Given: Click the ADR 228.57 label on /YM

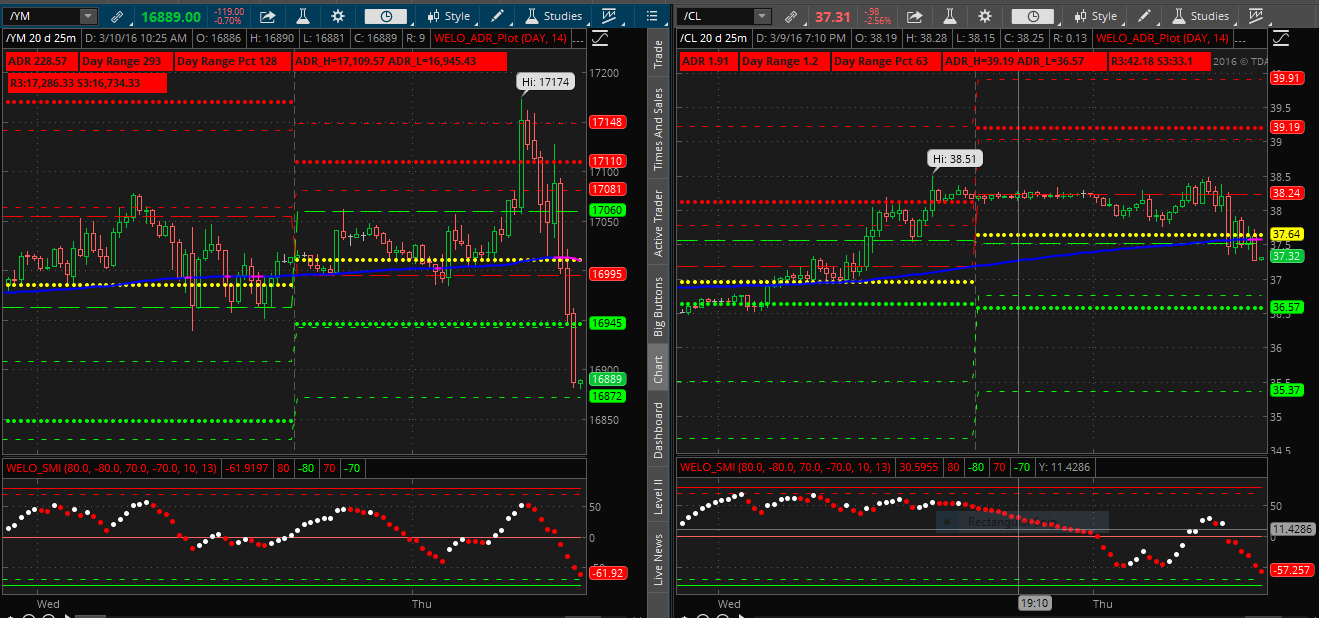Looking at the screenshot, I should coord(40,62).
